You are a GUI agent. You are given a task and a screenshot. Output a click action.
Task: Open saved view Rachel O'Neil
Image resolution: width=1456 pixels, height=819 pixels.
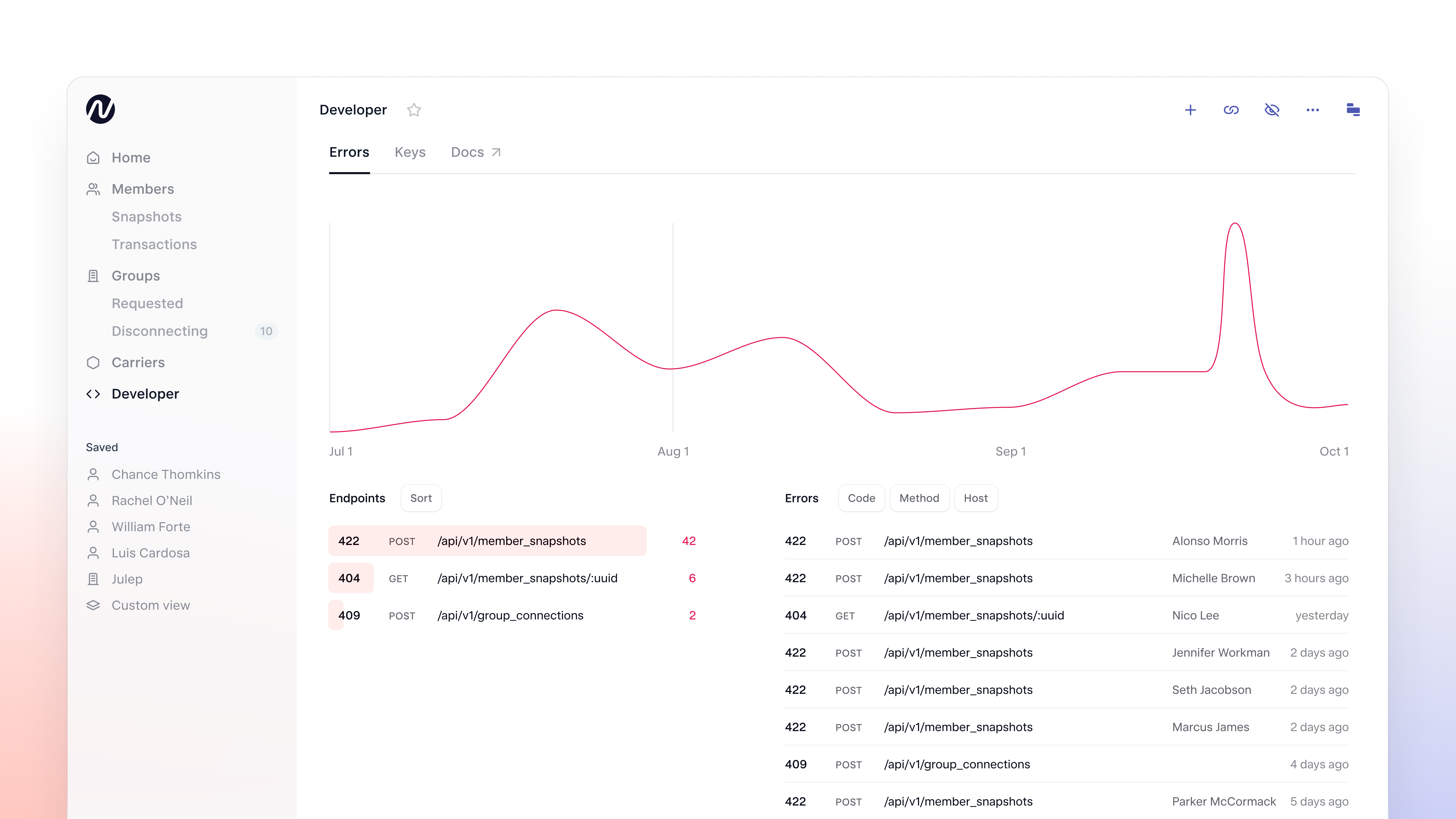pos(152,500)
